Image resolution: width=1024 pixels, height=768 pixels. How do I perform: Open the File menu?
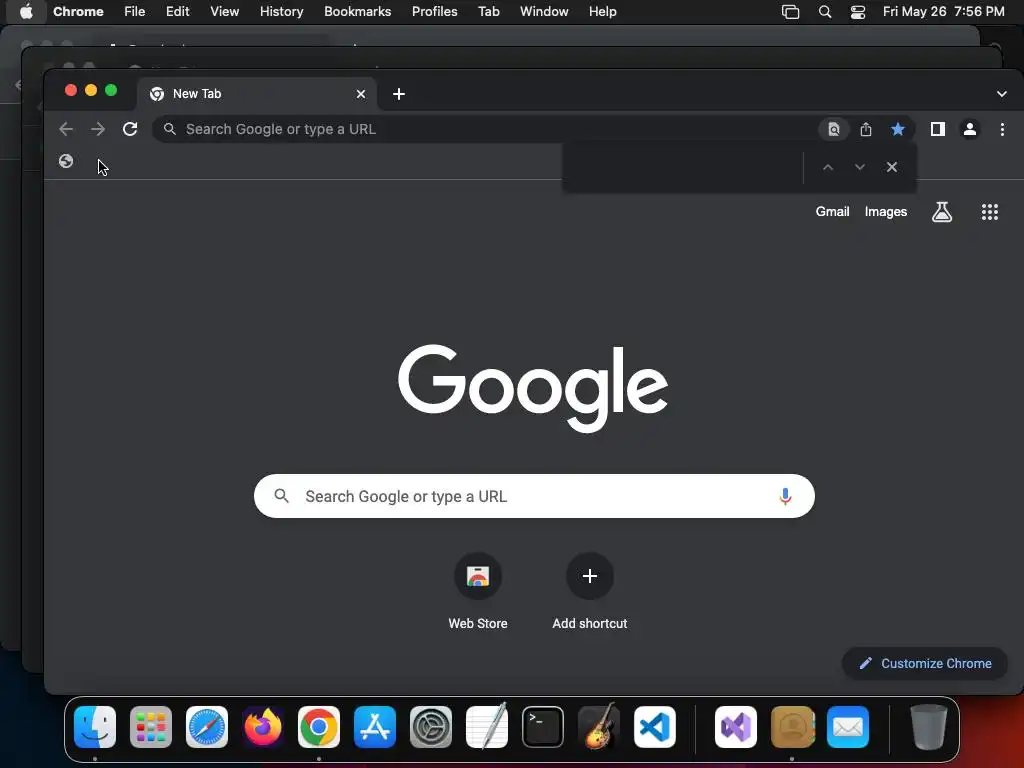(135, 11)
